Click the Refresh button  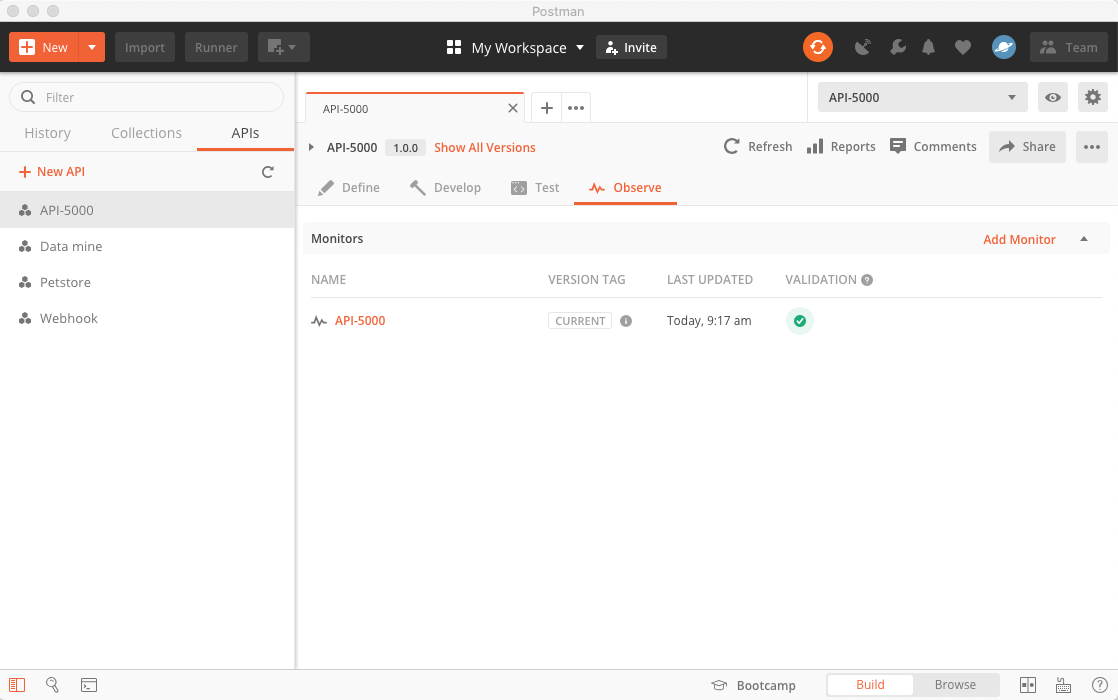coord(758,146)
